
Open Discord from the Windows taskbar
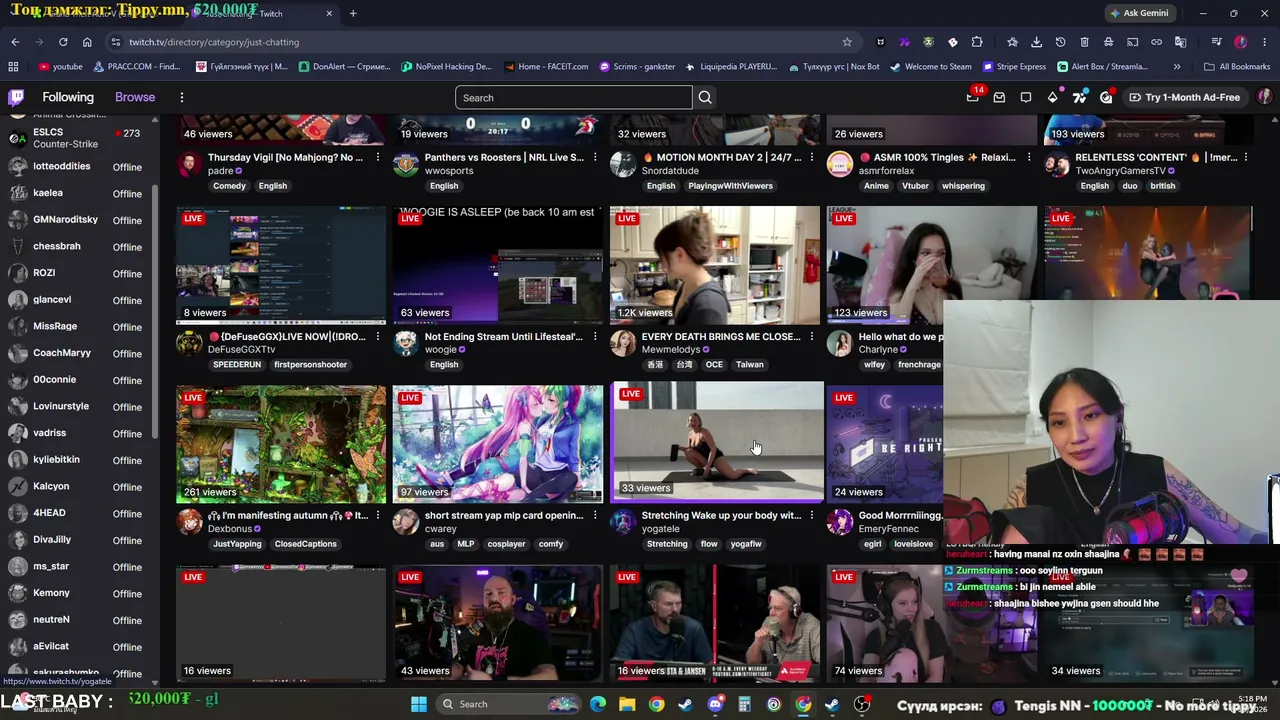[715, 704]
